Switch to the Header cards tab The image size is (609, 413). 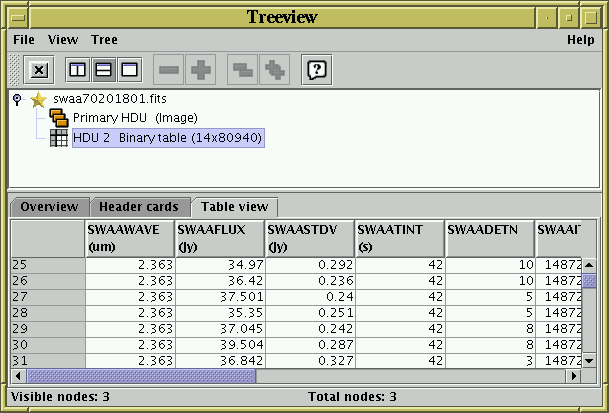[139, 207]
